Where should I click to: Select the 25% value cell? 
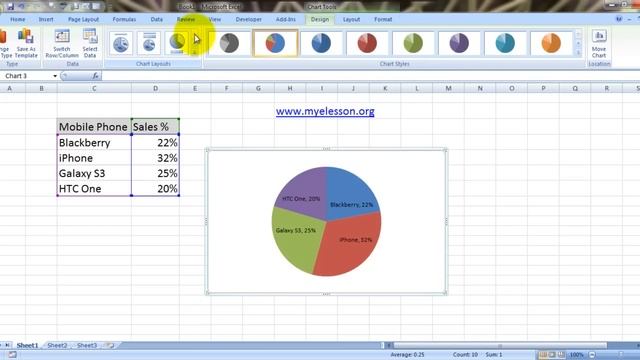pos(155,173)
